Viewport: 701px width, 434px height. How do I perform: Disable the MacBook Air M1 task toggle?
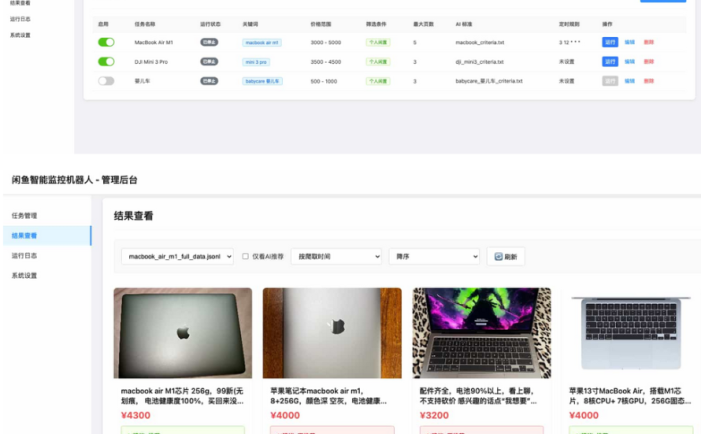point(106,42)
